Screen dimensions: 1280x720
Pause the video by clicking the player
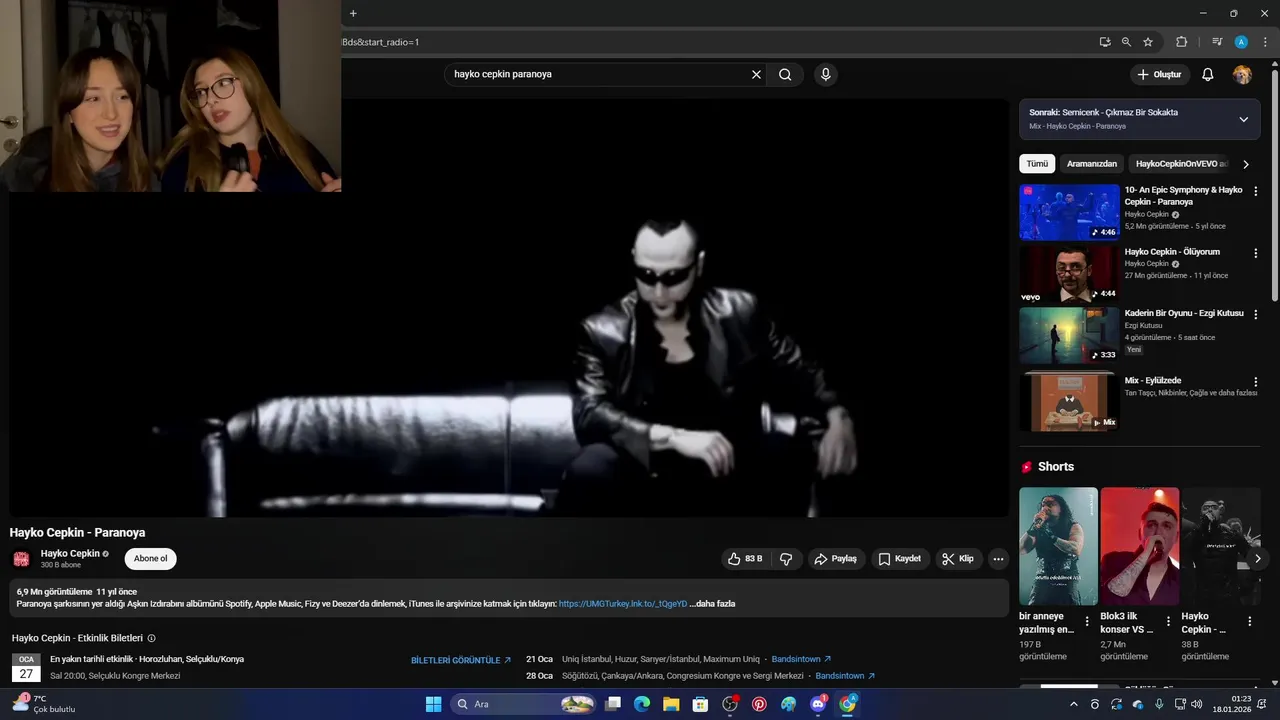509,308
